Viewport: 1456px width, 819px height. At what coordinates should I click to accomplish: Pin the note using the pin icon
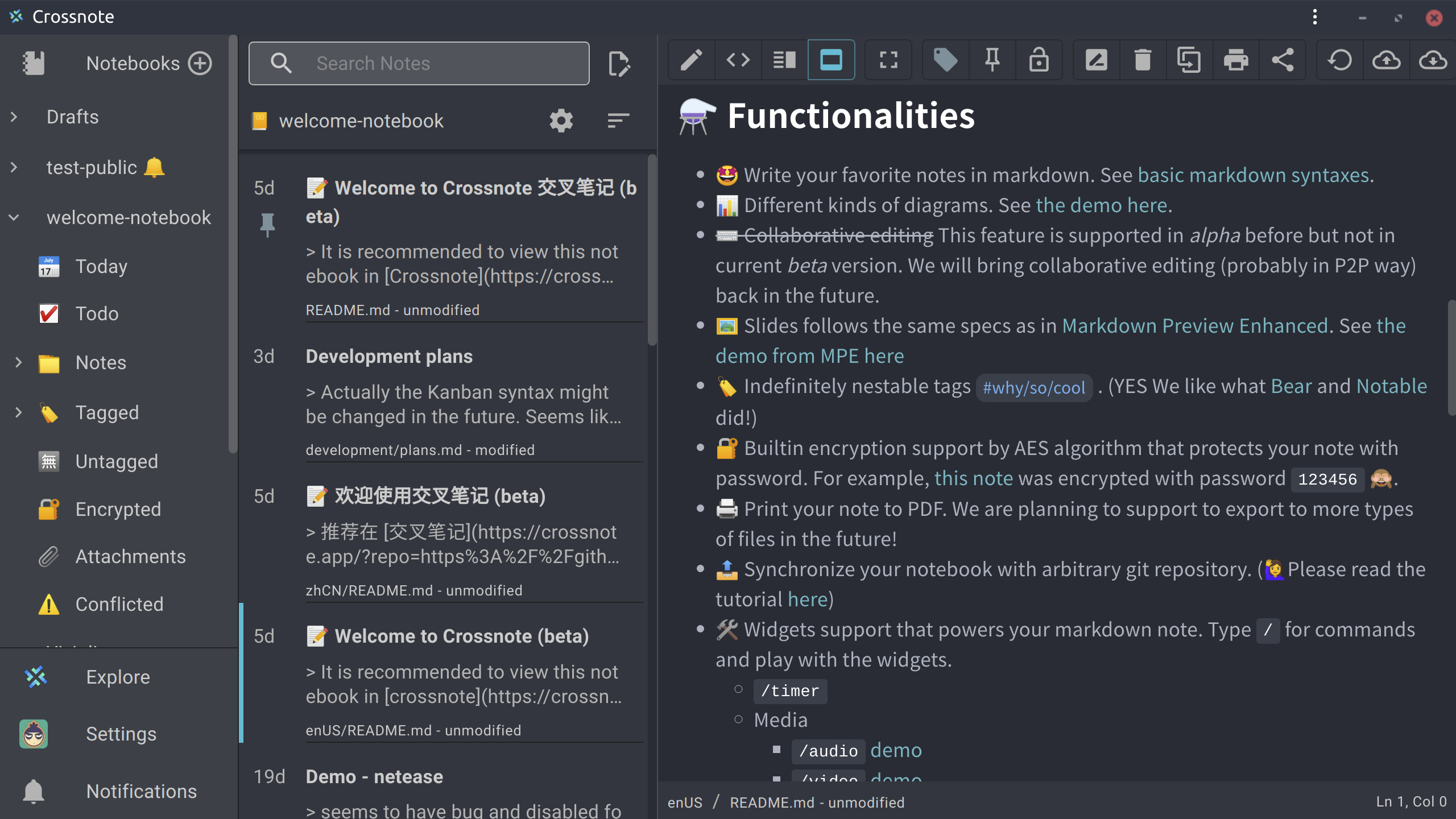point(991,60)
